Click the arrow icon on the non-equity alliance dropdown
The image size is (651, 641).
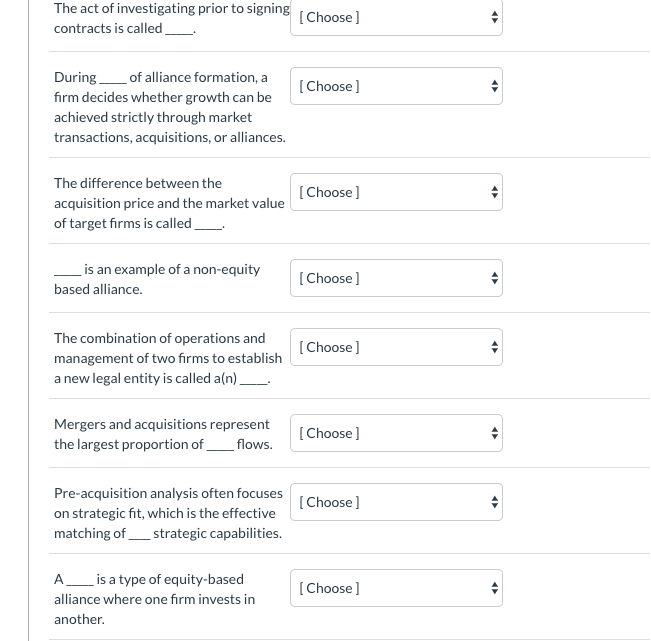492,278
